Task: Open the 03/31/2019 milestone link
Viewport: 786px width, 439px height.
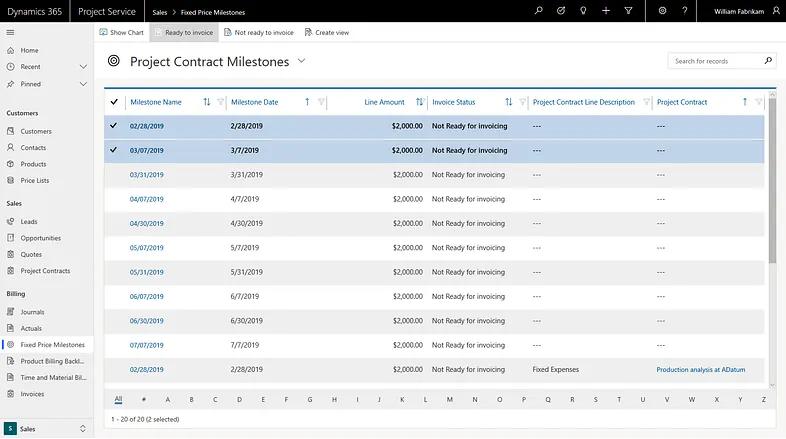Action: 147,174
